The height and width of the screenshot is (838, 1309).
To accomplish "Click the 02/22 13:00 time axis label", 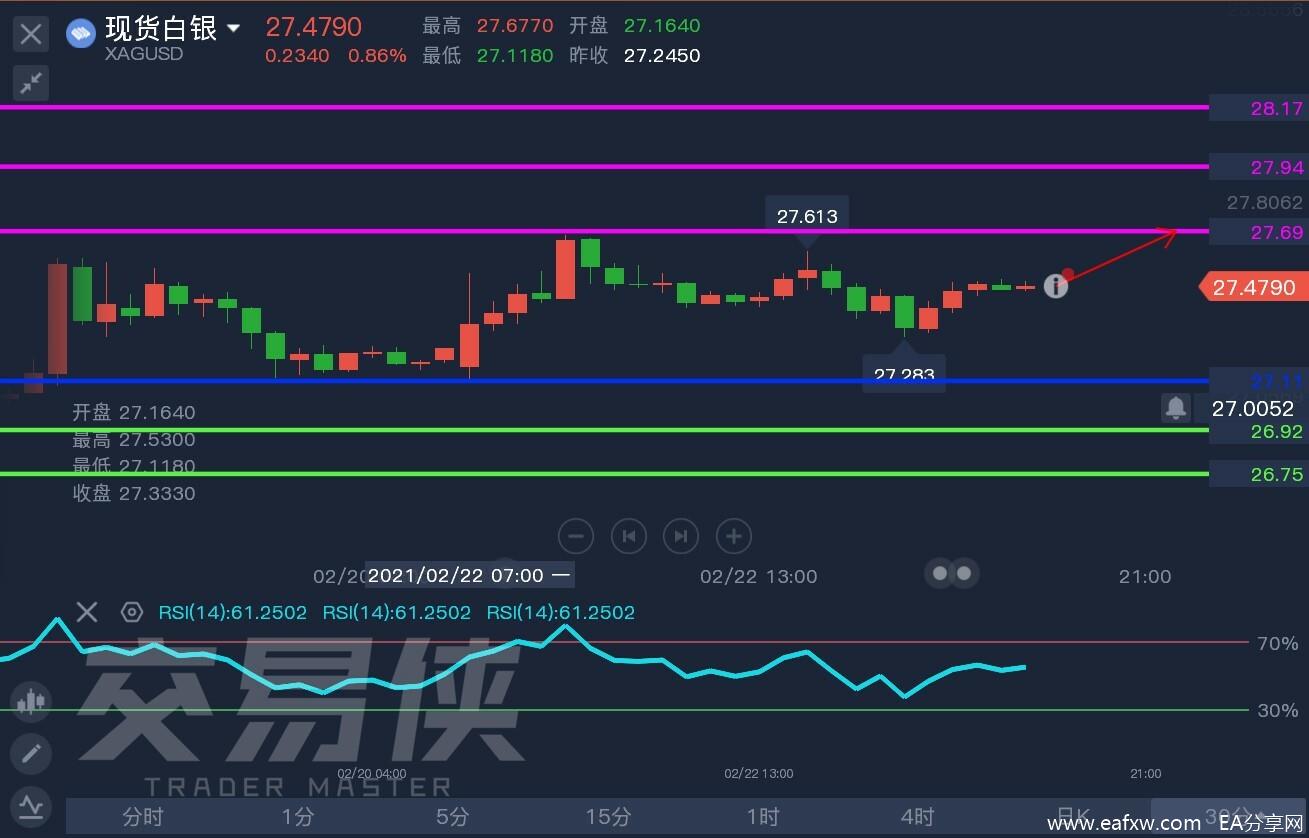I will click(x=758, y=576).
